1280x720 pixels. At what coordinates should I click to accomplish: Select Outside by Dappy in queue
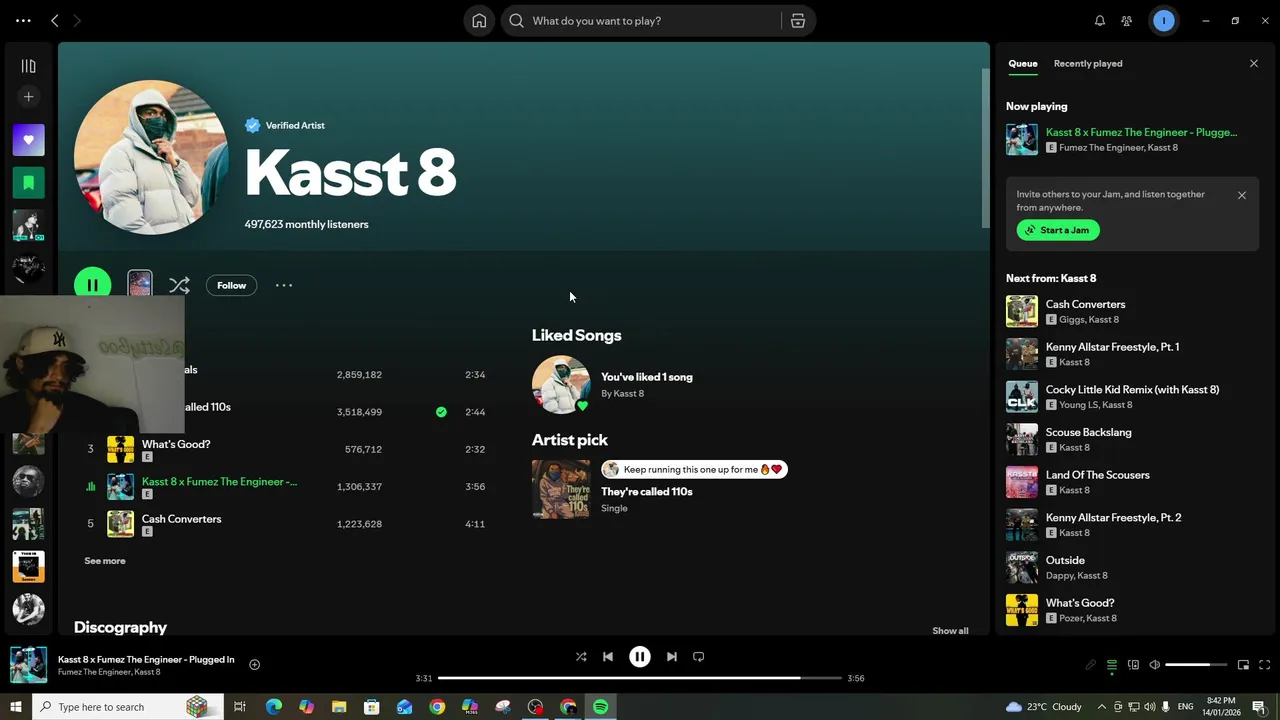click(x=1132, y=567)
